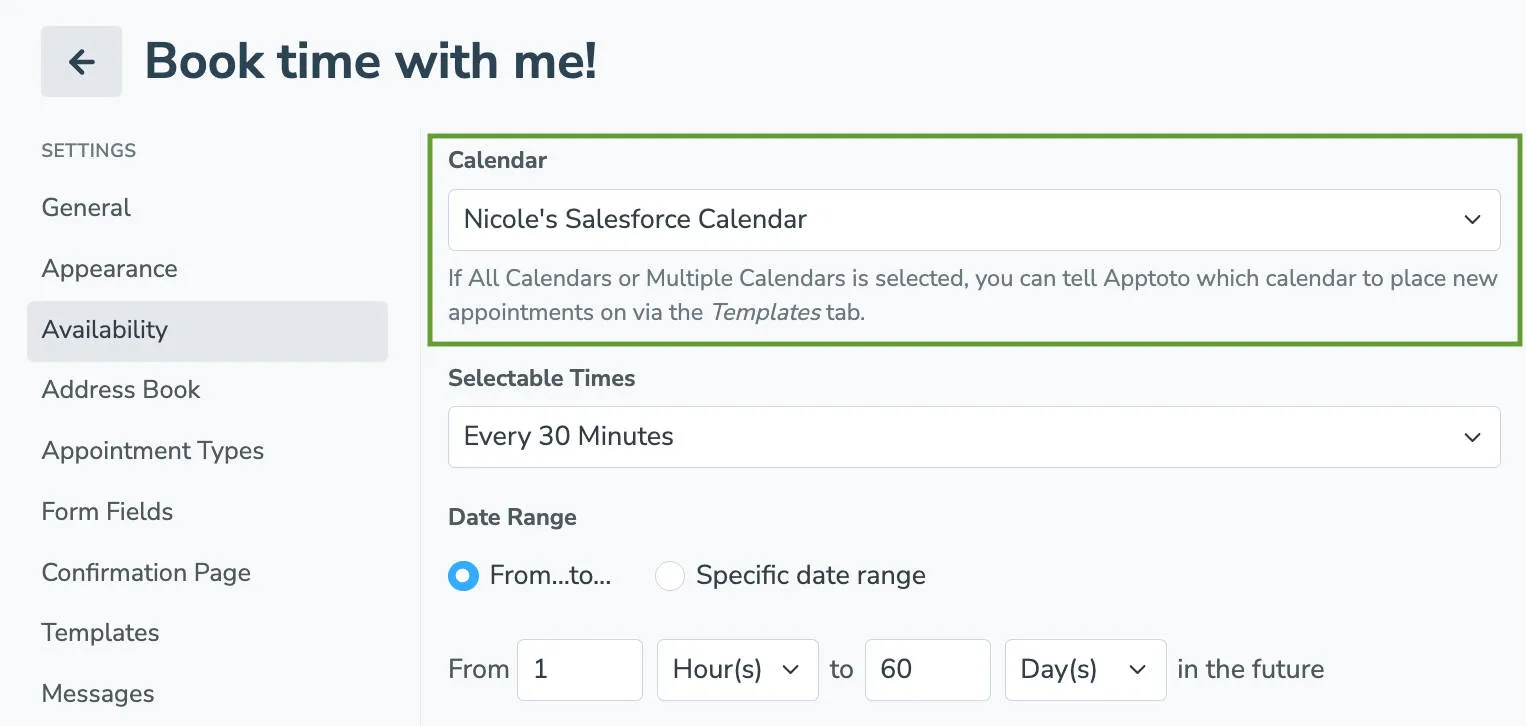Image resolution: width=1526 pixels, height=726 pixels.
Task: Select Nicole's Salesforce Calendar dropdown
Action: pos(975,219)
